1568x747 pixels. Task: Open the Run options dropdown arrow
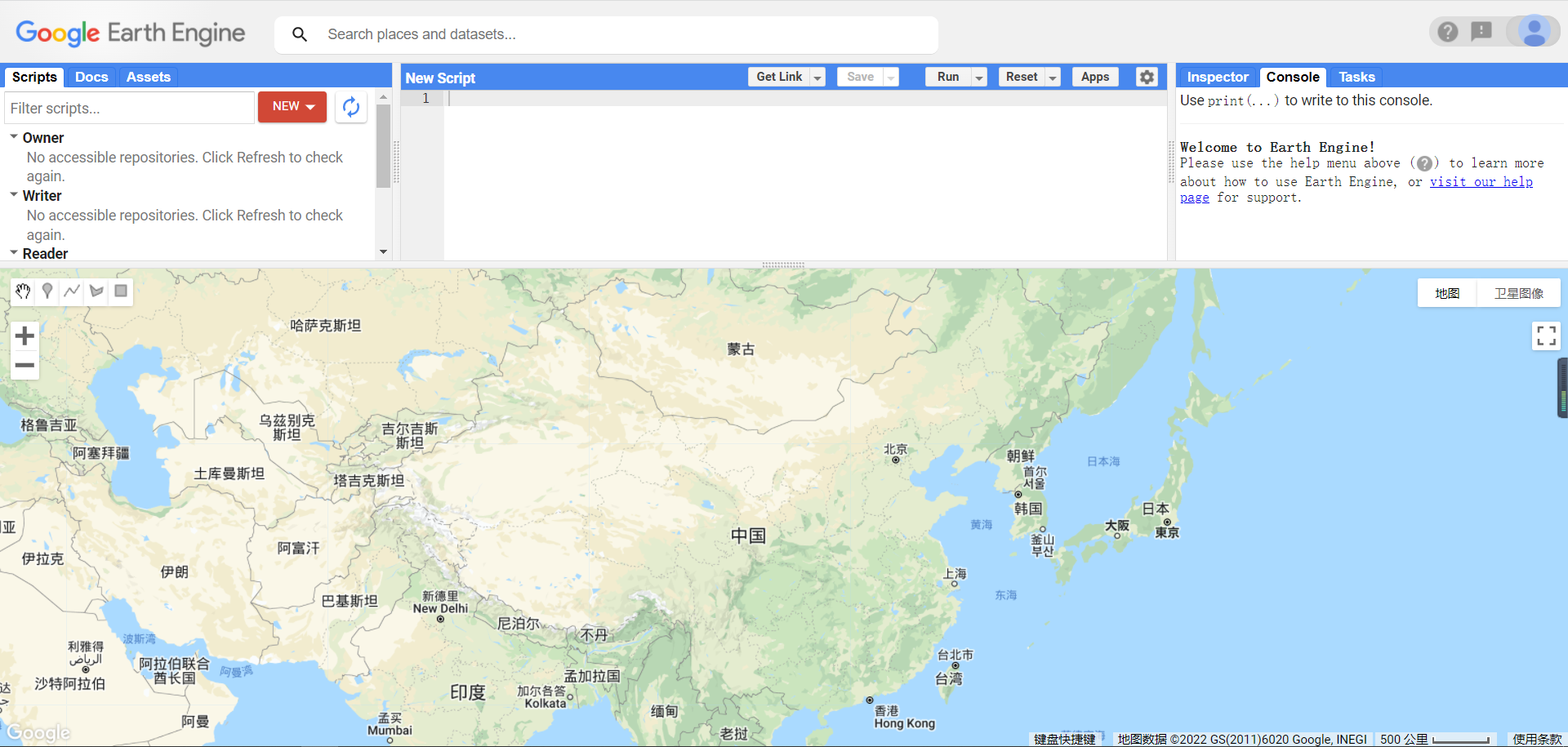point(979,76)
